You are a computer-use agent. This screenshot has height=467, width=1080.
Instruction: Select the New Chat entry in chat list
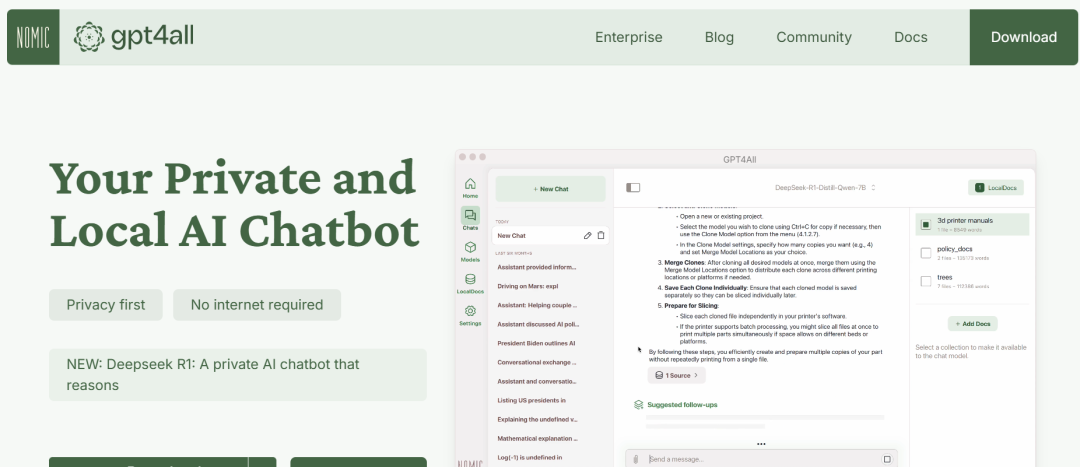tap(550, 236)
